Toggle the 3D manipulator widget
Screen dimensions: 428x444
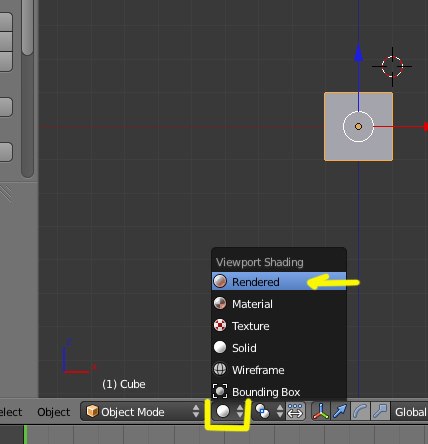coord(320,411)
